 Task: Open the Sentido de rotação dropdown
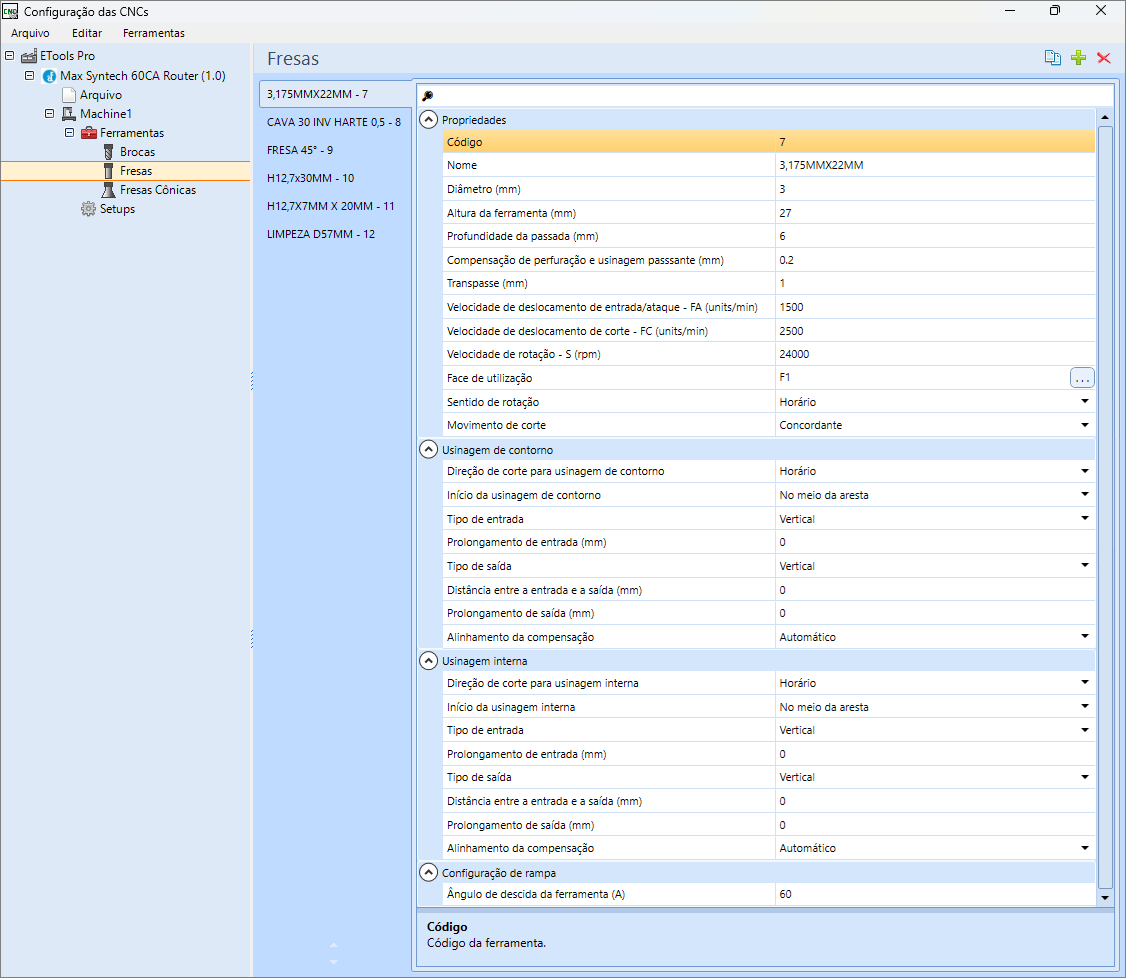[x=1084, y=401]
